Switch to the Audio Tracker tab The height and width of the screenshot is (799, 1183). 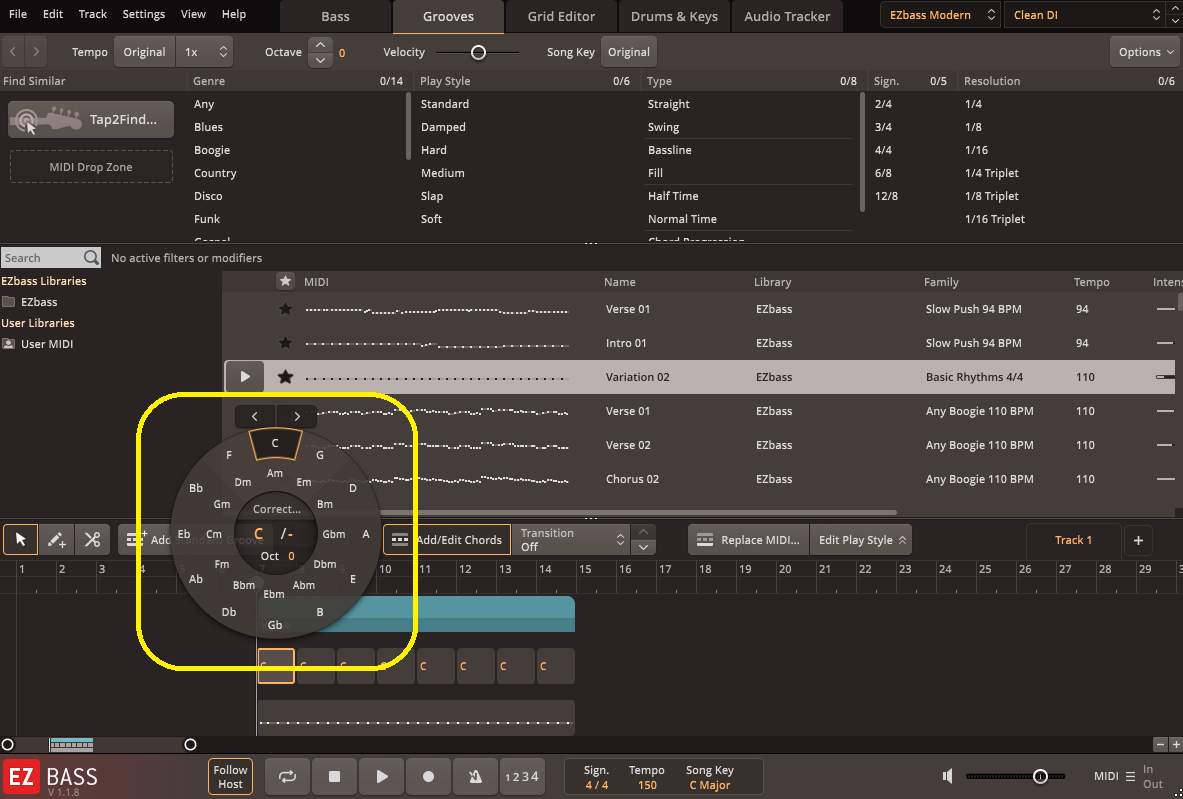(787, 17)
